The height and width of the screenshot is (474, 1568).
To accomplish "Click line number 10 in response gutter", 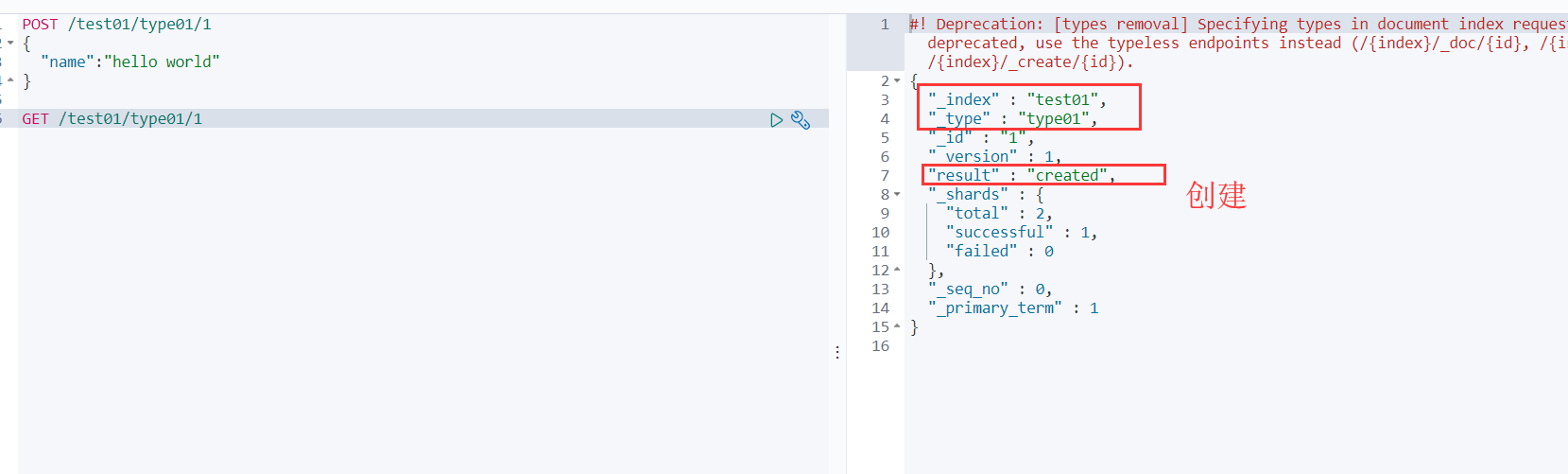I will coord(880,233).
